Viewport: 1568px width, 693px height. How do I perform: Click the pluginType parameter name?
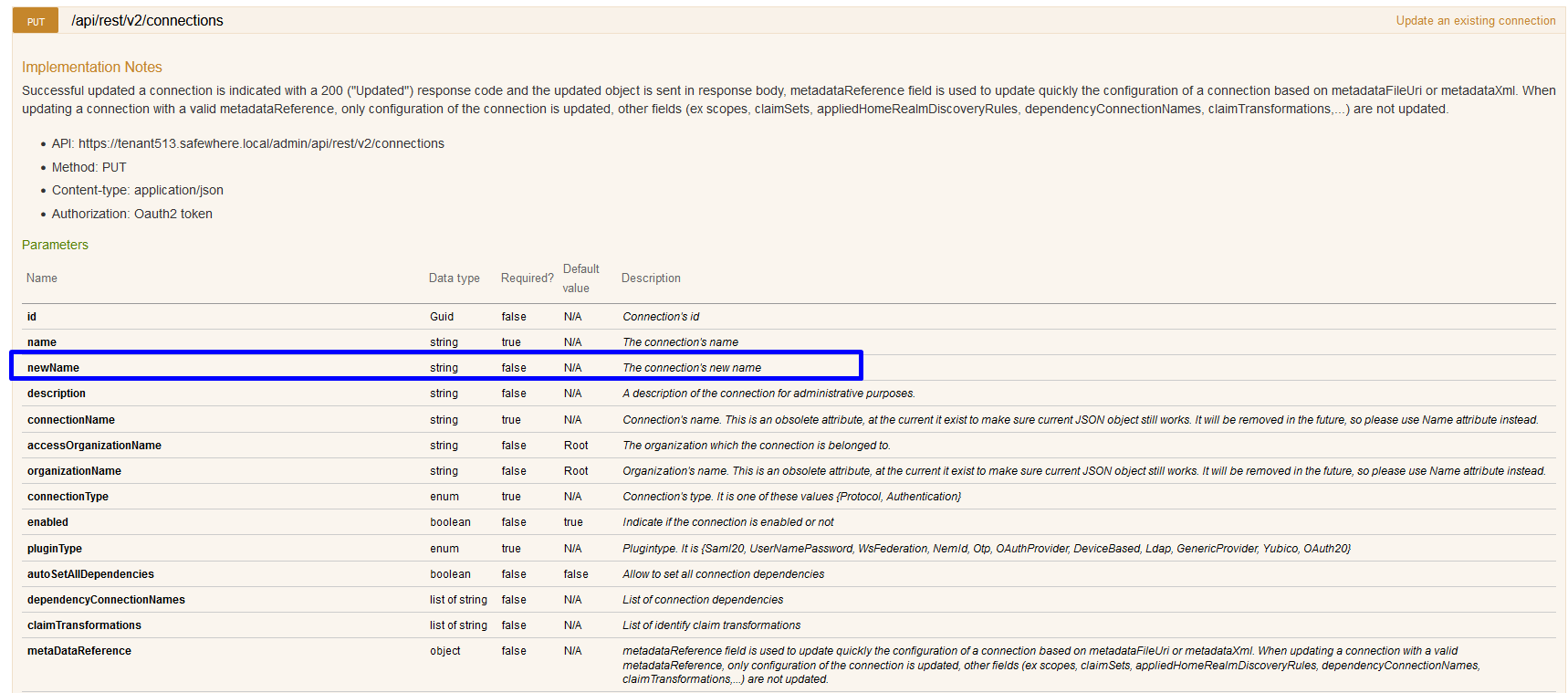point(55,549)
